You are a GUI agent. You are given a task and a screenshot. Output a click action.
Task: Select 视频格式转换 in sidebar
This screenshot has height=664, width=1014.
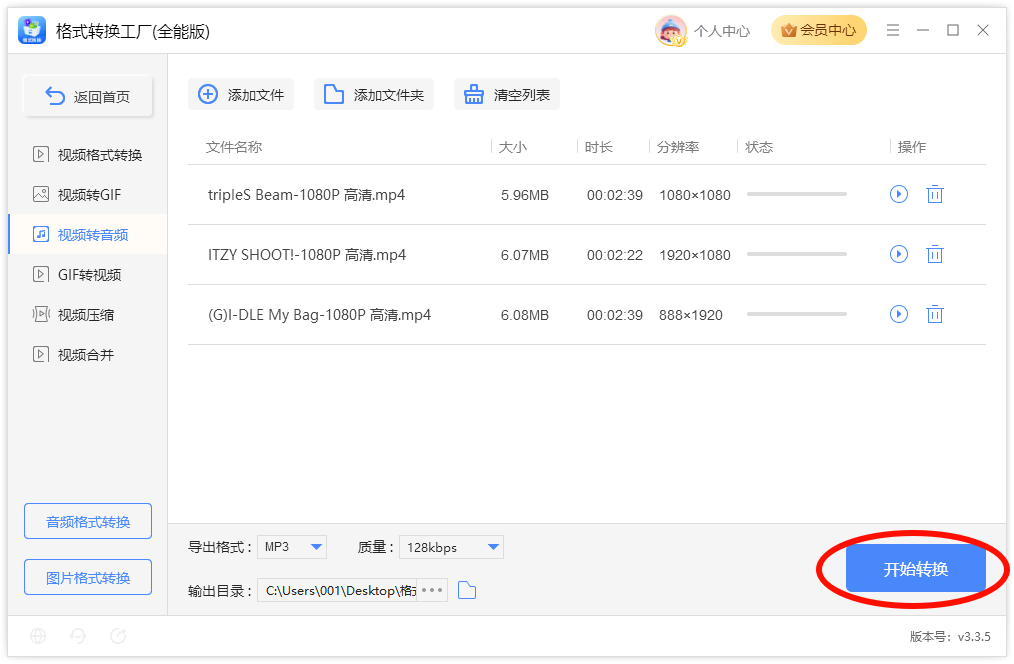click(88, 155)
